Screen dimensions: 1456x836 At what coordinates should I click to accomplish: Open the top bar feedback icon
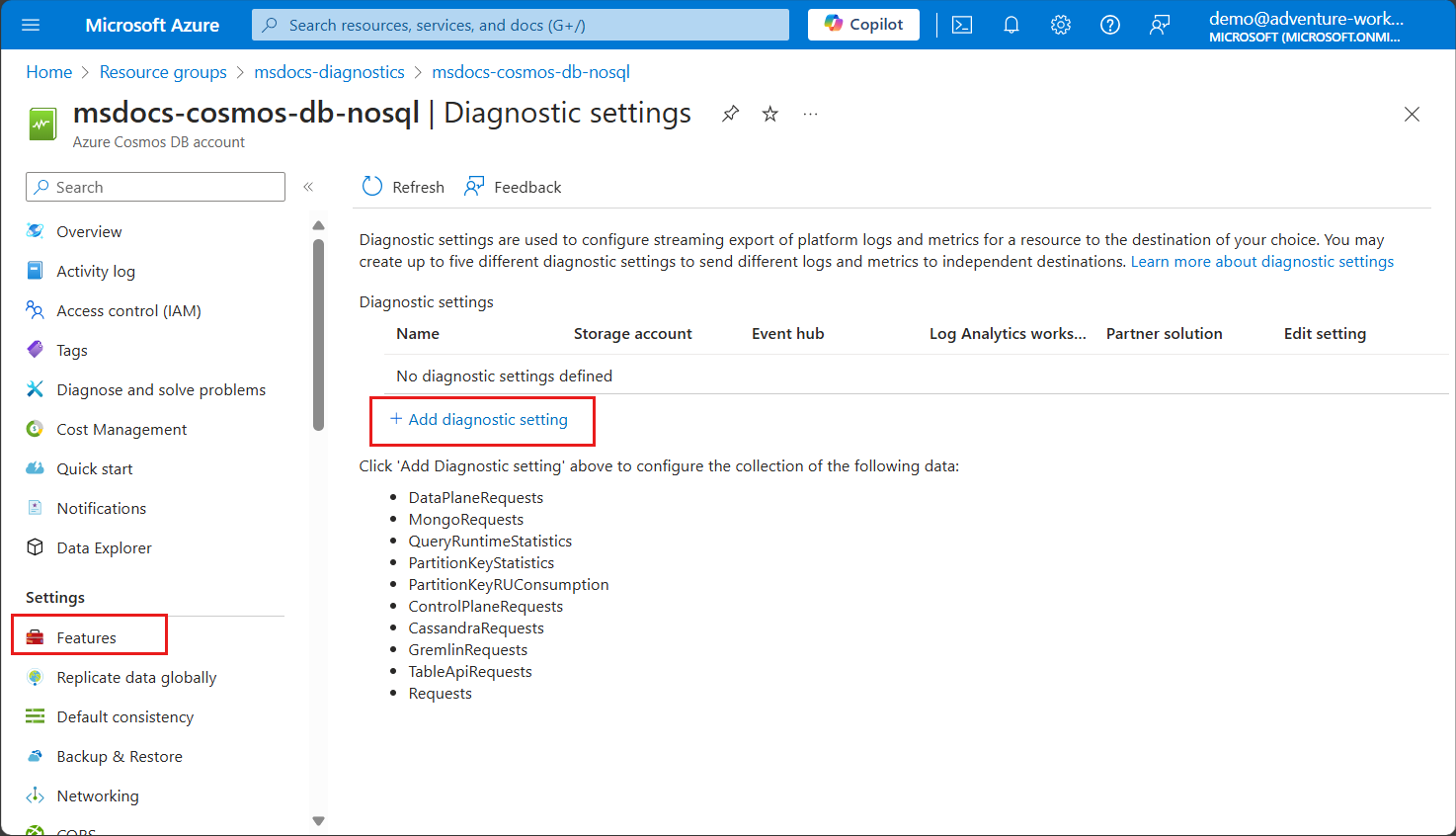pyautogui.click(x=1160, y=25)
